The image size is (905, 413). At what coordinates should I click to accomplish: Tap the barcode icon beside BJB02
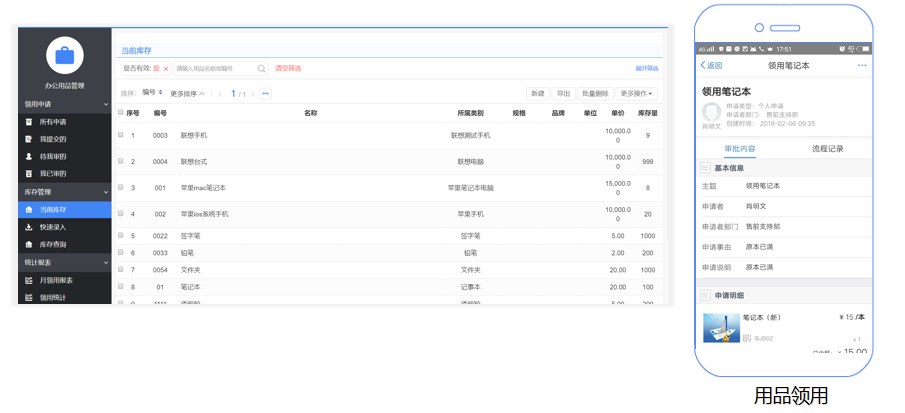click(x=747, y=338)
